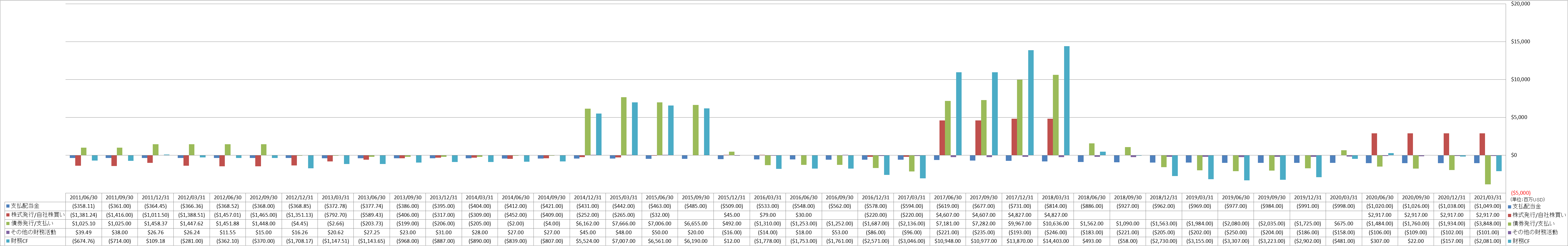The image size is (1568, 246).
Task: Click the green bar for 2015/03/31
Action: (624, 126)
